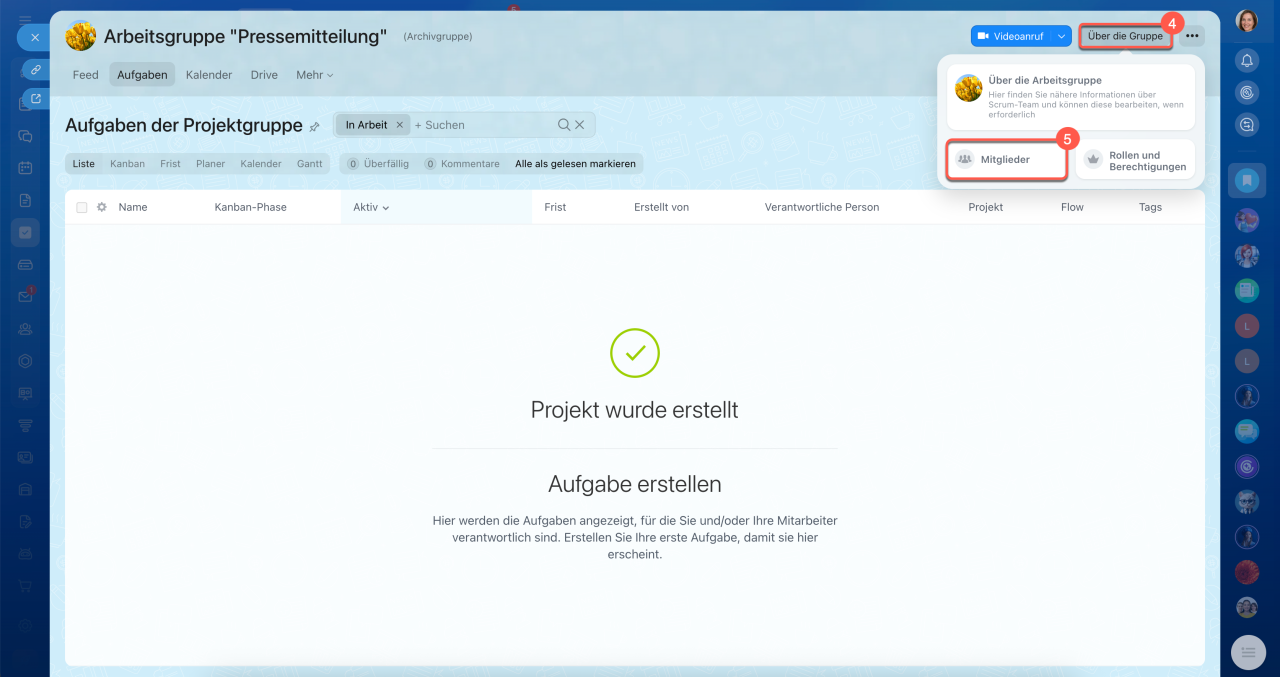
Task: Open table settings gear icon
Action: point(101,207)
